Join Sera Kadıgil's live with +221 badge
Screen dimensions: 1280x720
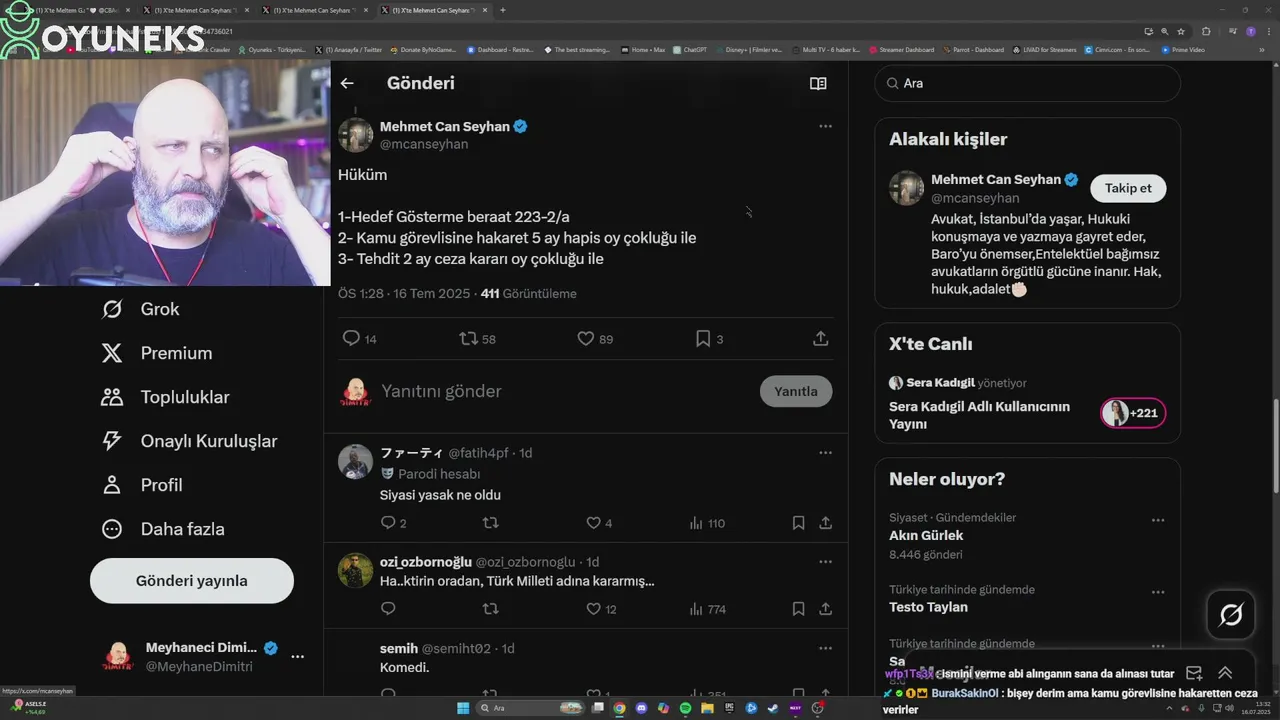click(1133, 413)
